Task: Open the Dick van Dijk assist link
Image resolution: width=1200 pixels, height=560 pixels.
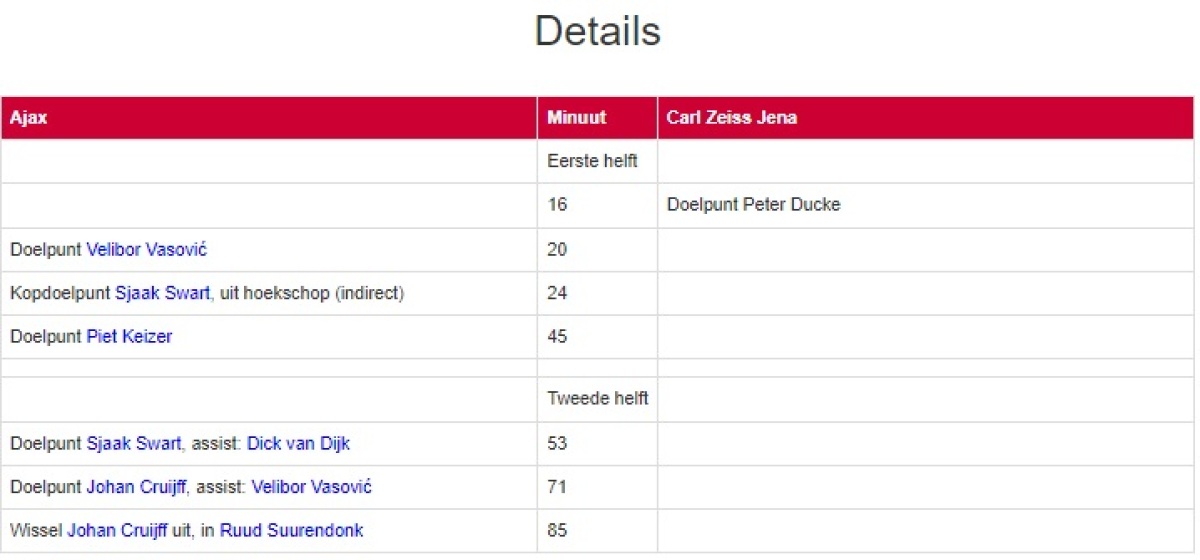Action: (x=298, y=444)
